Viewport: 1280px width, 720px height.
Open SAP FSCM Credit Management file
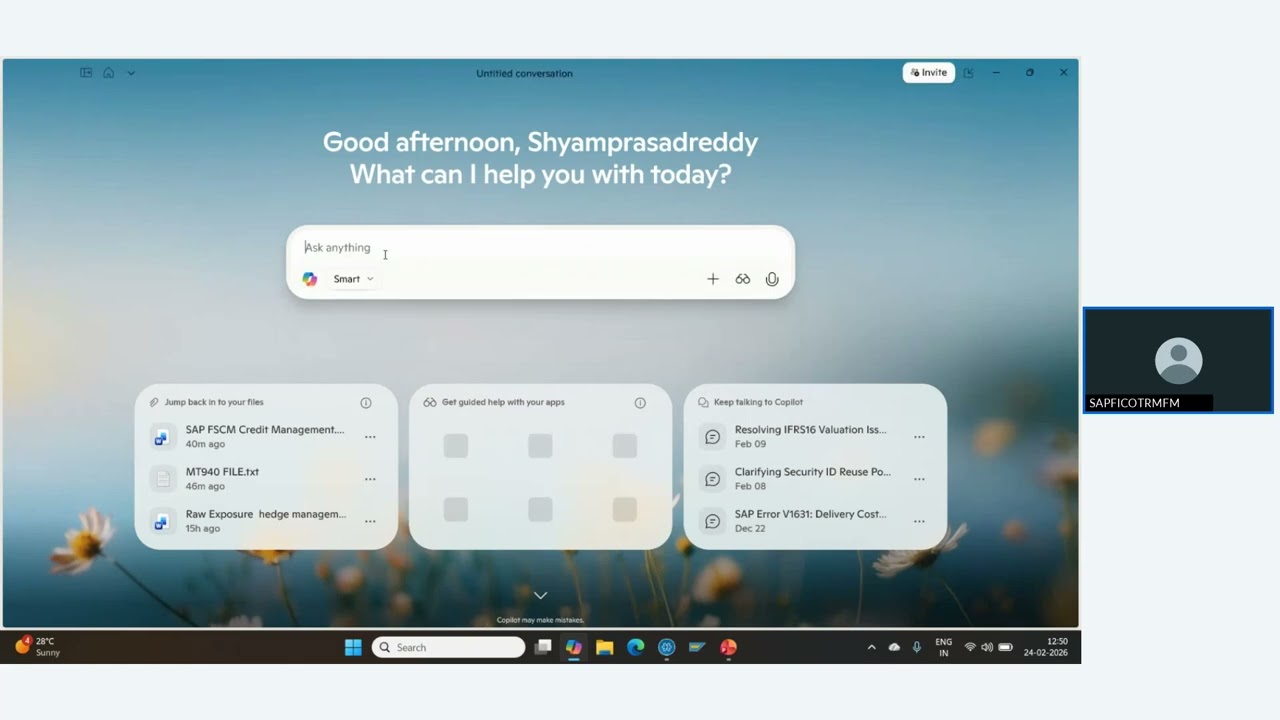pyautogui.click(x=265, y=436)
